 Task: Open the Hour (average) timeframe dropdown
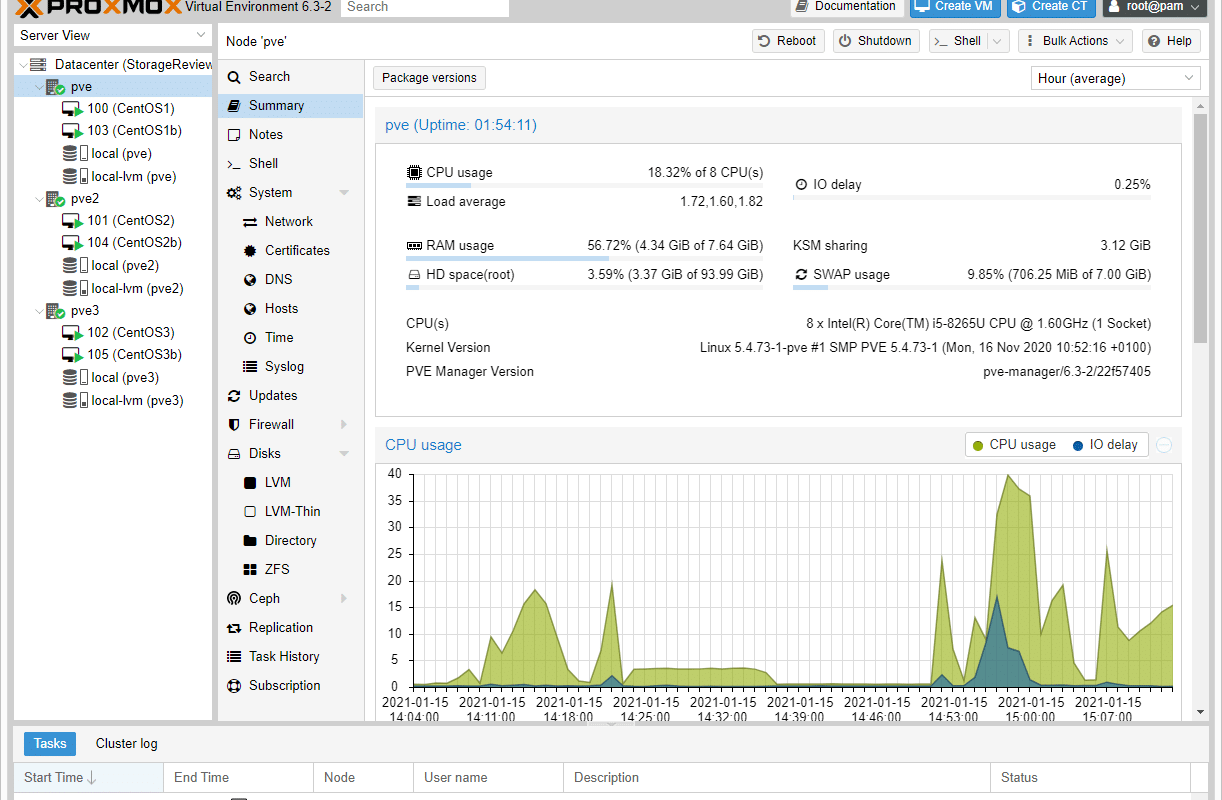(1115, 78)
